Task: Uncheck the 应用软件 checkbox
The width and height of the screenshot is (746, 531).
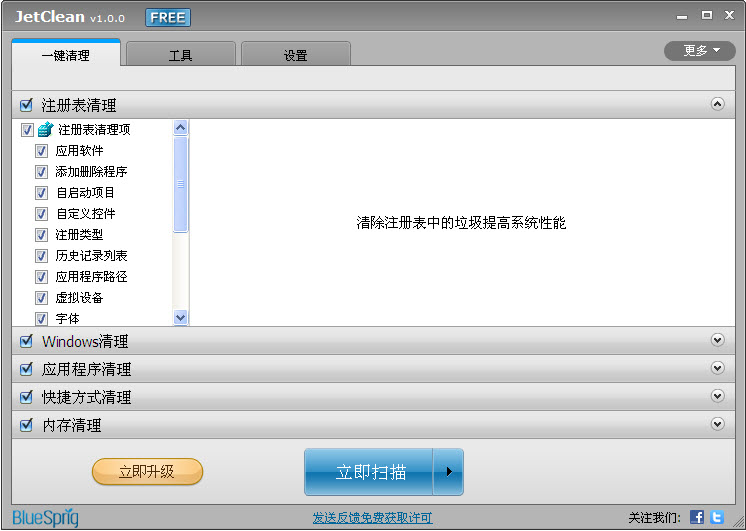Action: pos(42,151)
